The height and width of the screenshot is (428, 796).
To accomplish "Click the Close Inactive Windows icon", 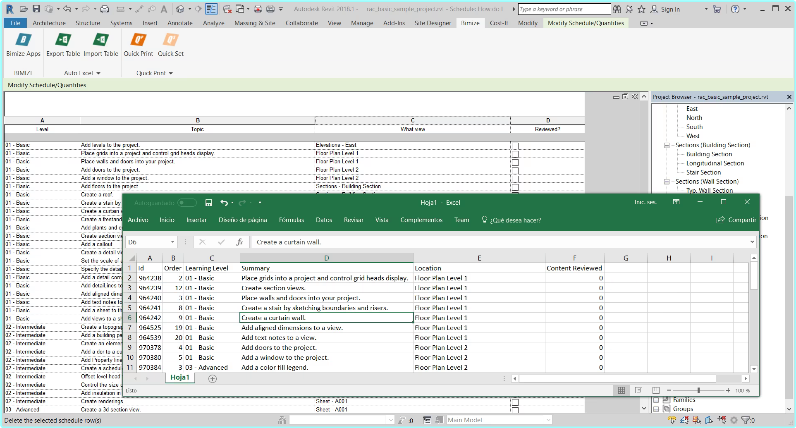I will 227,9.
